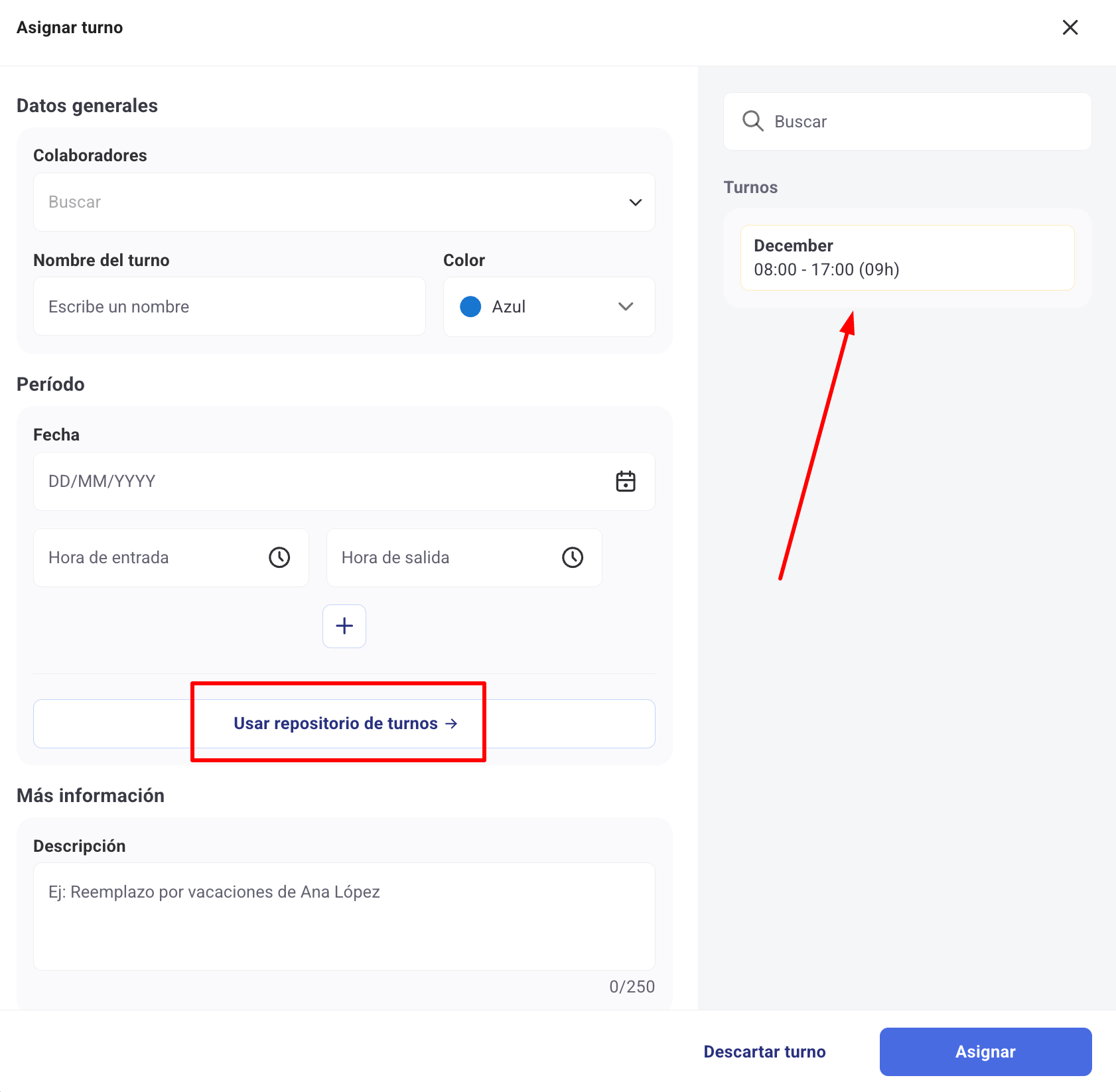Focus the Nombre del turno text field
1116x1092 pixels.
click(x=229, y=307)
